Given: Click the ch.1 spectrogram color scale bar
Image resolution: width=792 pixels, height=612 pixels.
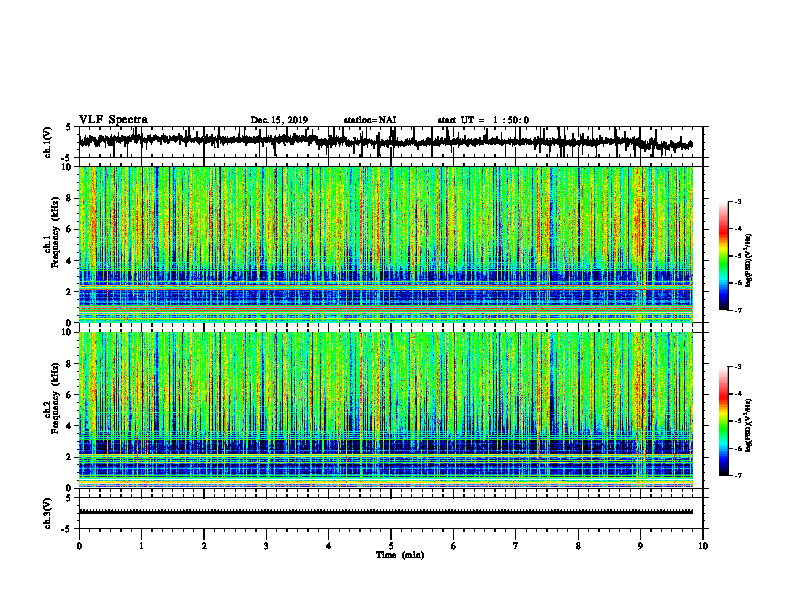Looking at the screenshot, I should coord(724,256).
